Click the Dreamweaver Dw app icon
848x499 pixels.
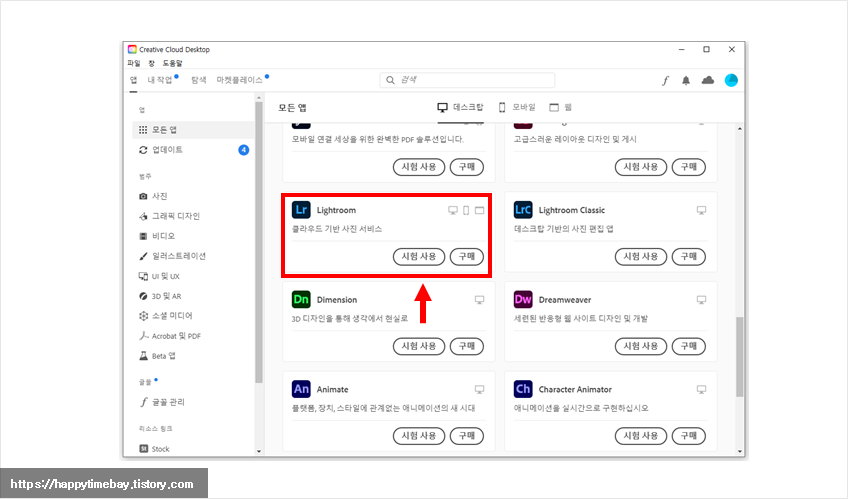[523, 300]
